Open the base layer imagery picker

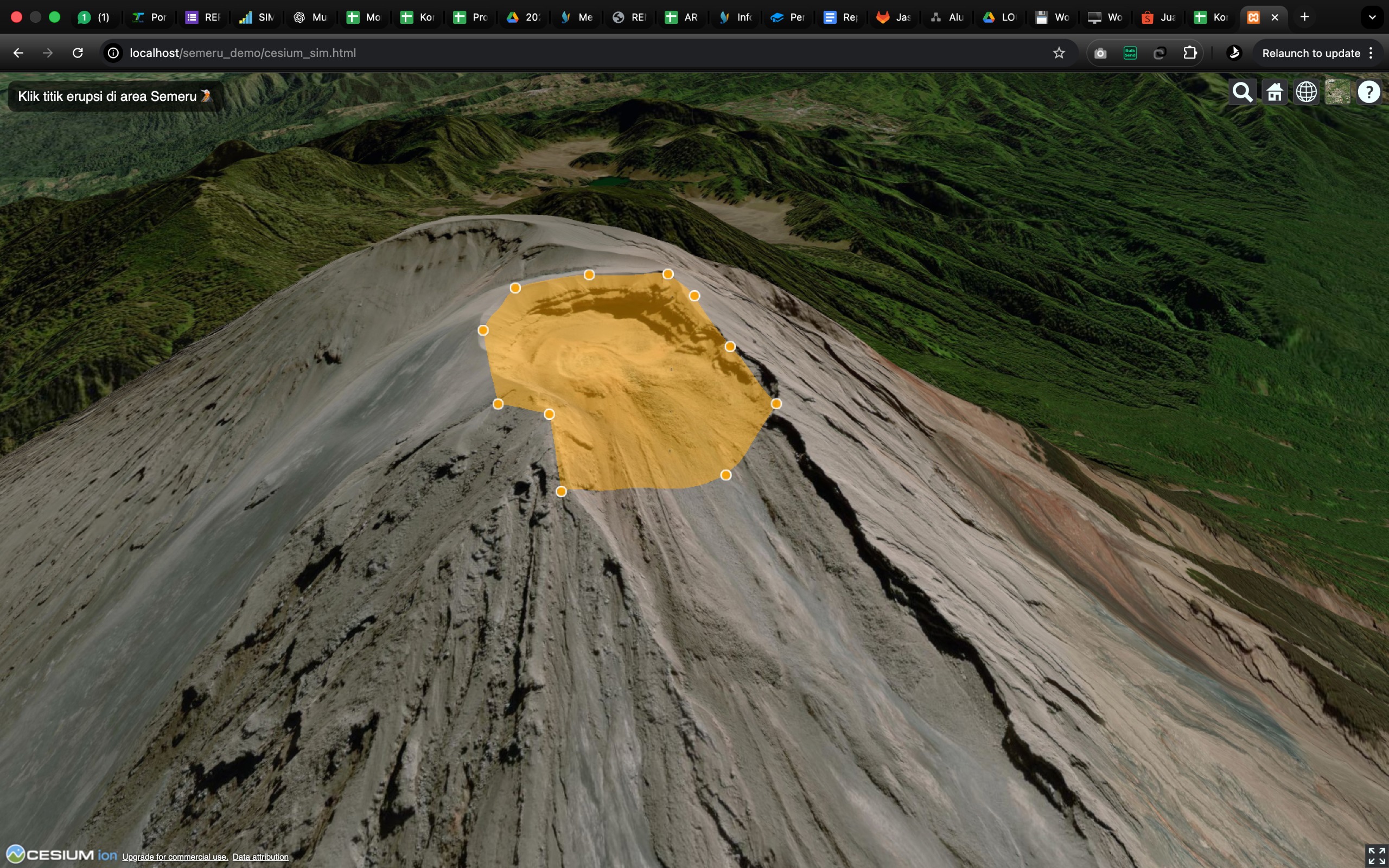click(1337, 92)
